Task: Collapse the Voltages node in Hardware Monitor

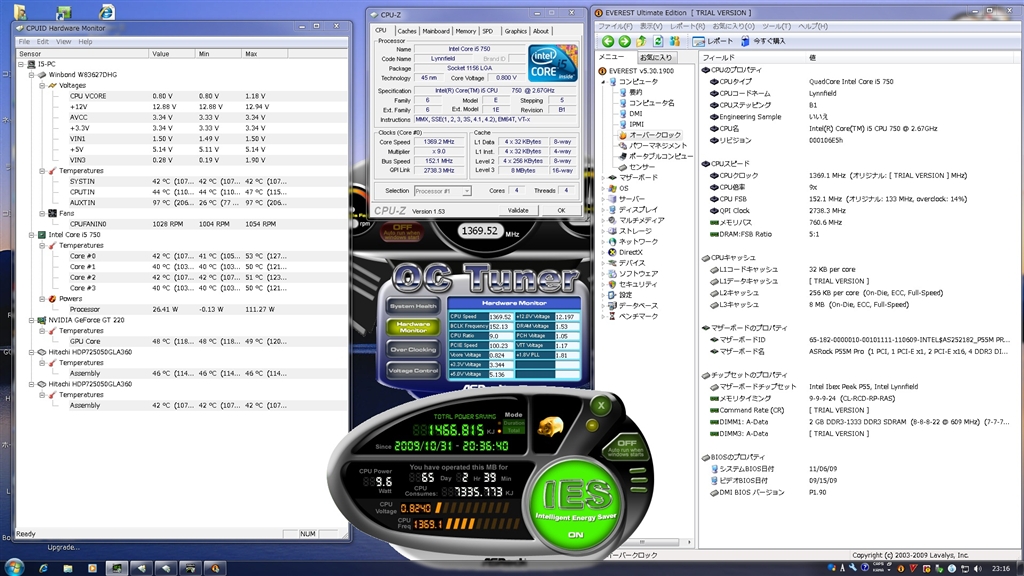Action: [40, 86]
